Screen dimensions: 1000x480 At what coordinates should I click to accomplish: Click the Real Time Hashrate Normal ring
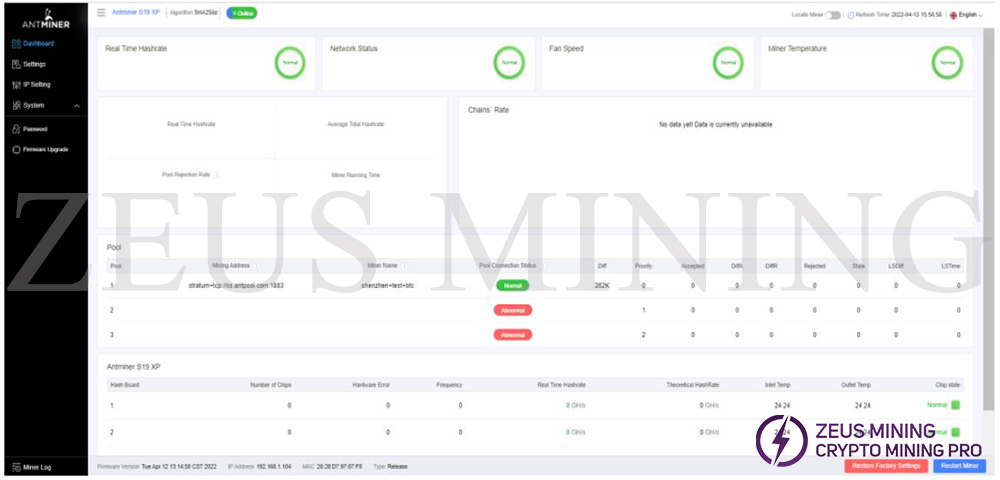290,62
